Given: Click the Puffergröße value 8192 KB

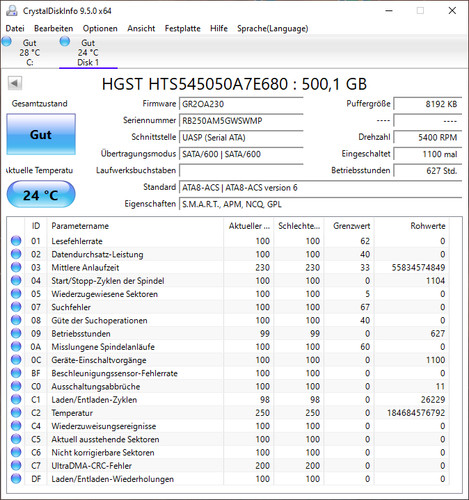Looking at the screenshot, I should coord(428,104).
